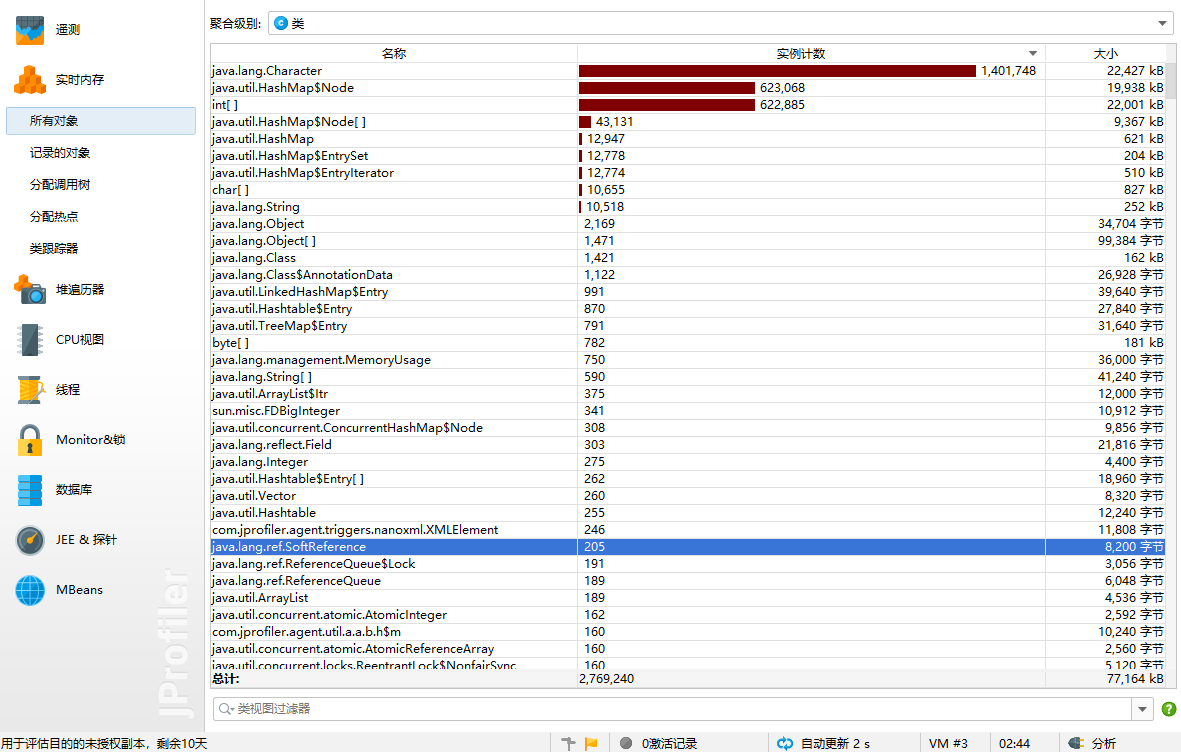This screenshot has width=1181, height=752.
Task: Select the java.util.HashMap$Node[ ] row
Action: click(x=688, y=122)
